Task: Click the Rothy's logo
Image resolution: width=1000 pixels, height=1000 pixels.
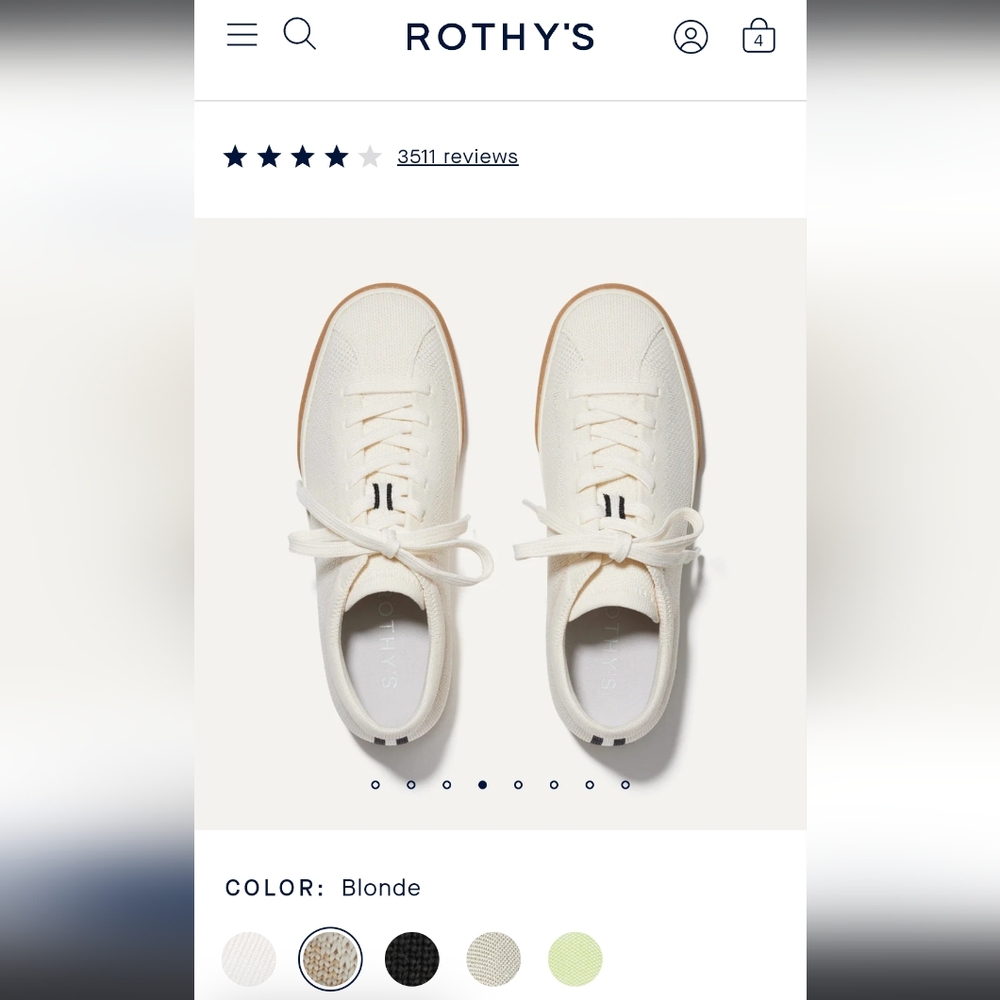Action: [x=500, y=37]
